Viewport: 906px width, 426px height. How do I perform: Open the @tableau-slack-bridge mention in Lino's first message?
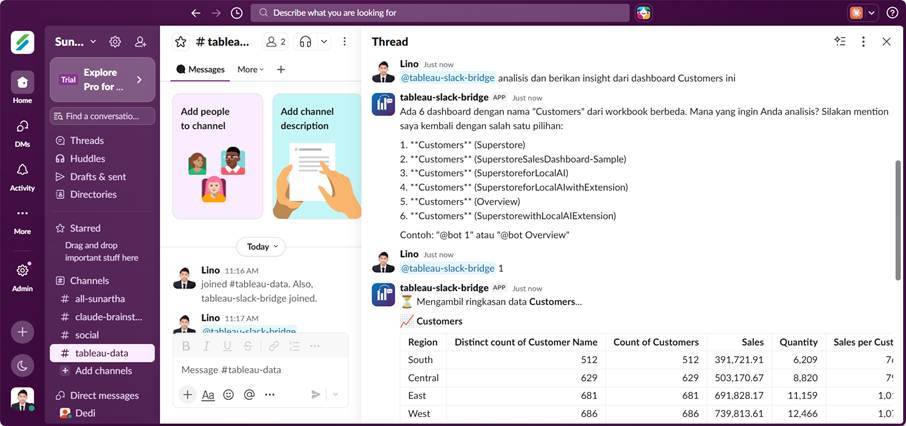click(448, 78)
